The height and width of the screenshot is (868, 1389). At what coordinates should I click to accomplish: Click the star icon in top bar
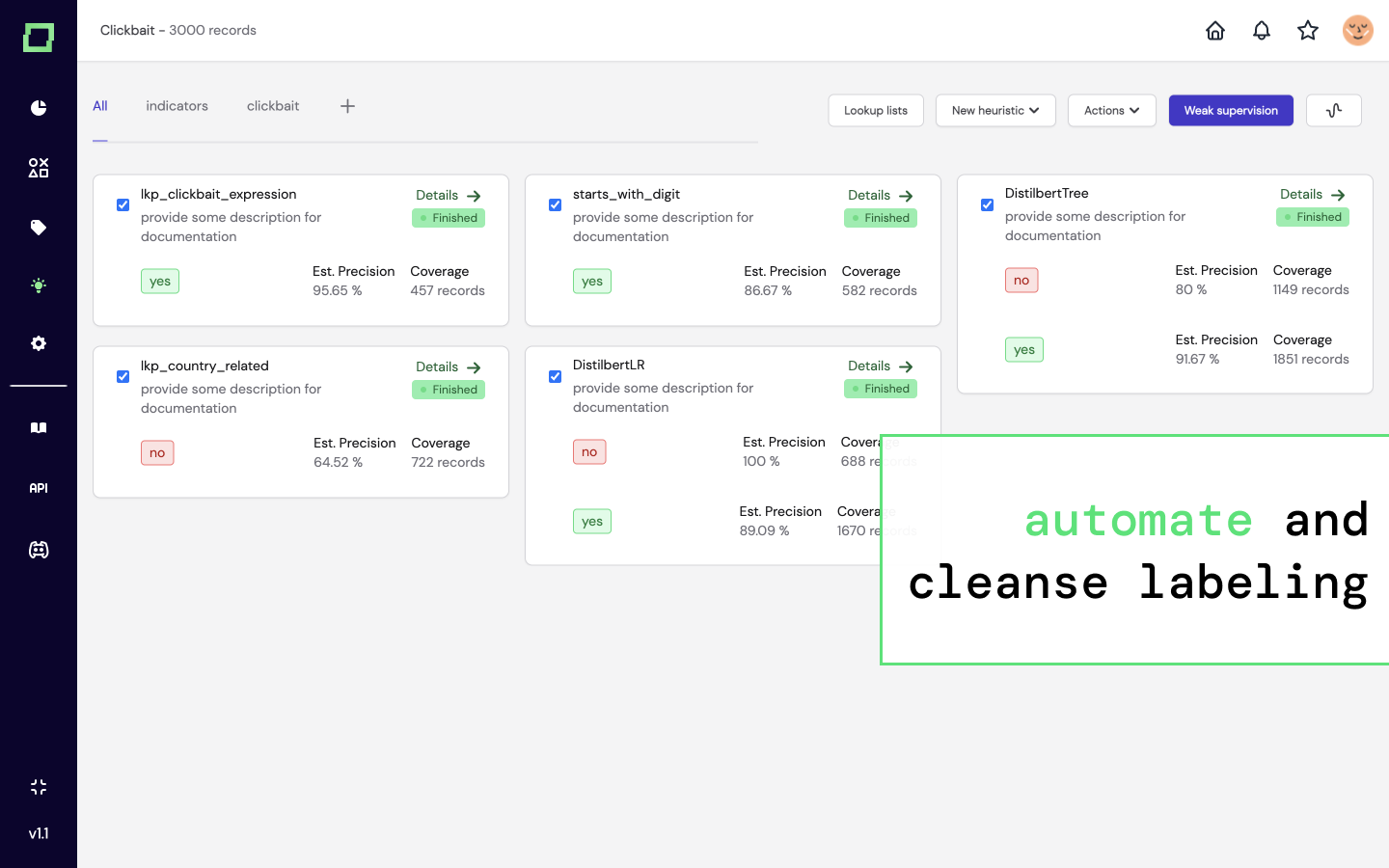tap(1308, 31)
